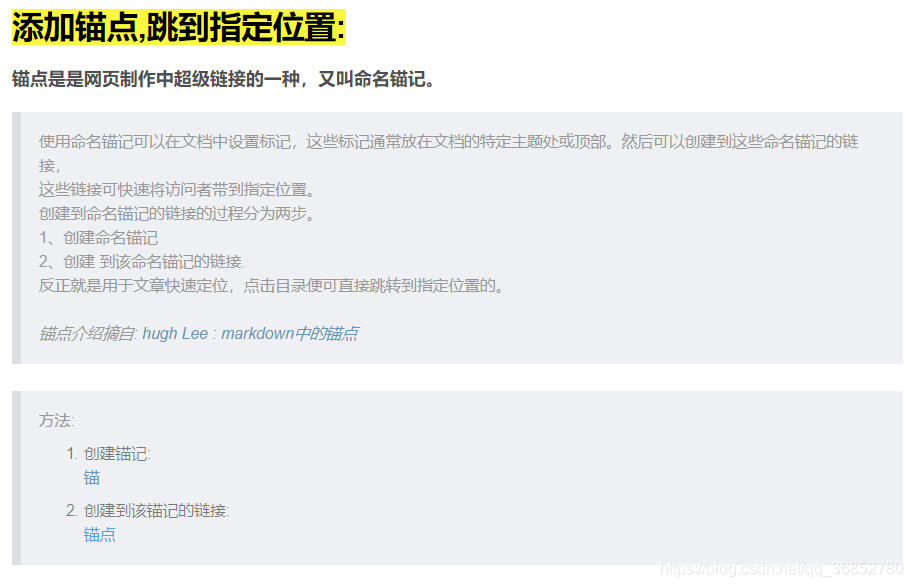Screen dimensions: 913x587
Task: Click the "锚" link under 创建锚记
Action: [x=92, y=478]
